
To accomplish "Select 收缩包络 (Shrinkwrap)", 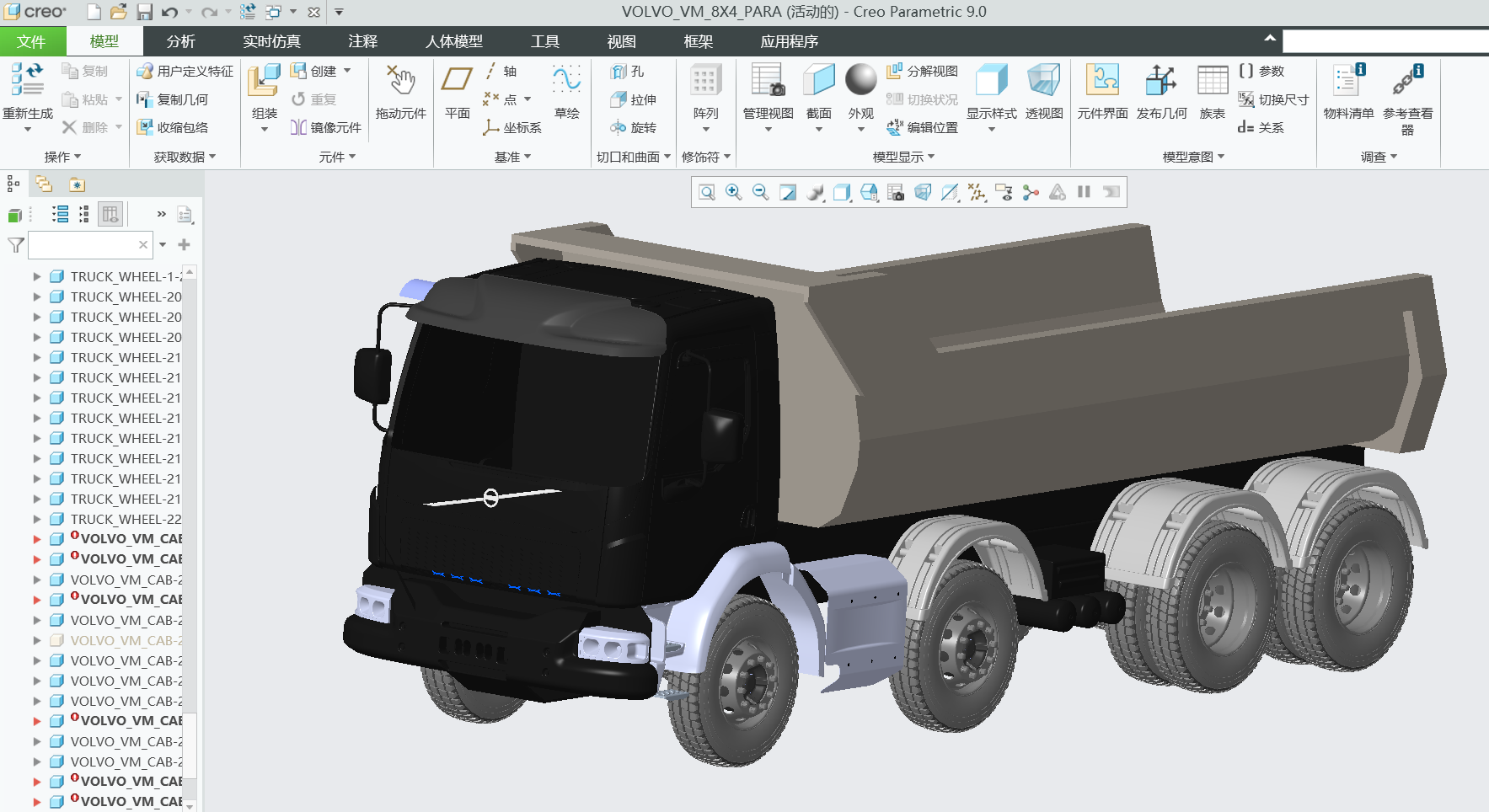I will [x=173, y=127].
